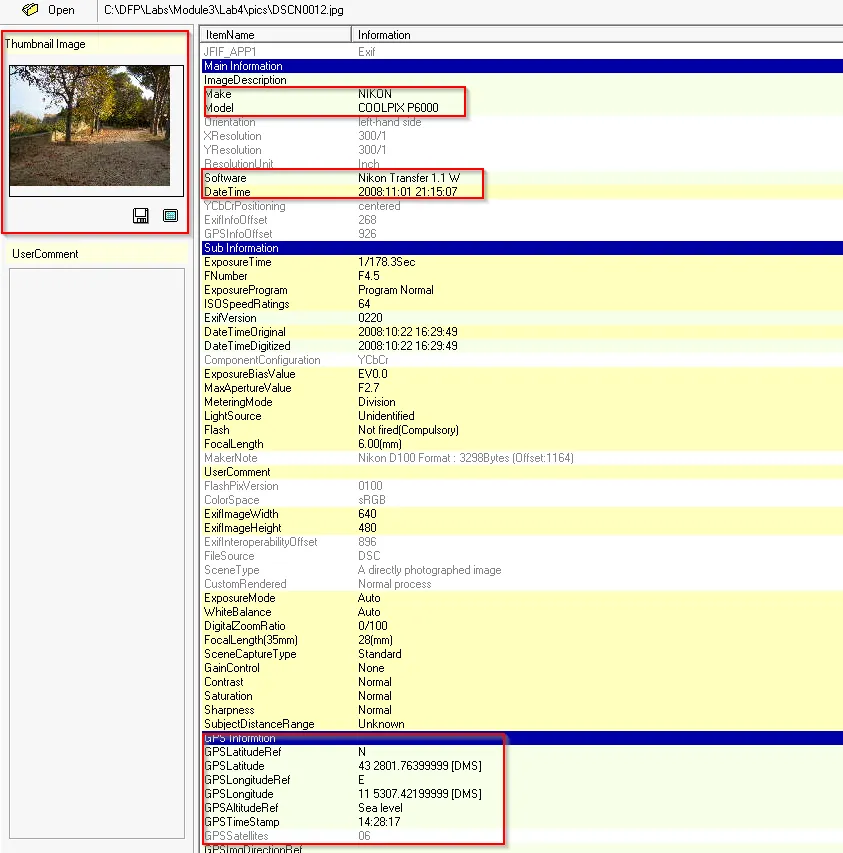Image resolution: width=843 pixels, height=853 pixels.
Task: Click the monitor icon below the thumbnail
Action: [170, 215]
